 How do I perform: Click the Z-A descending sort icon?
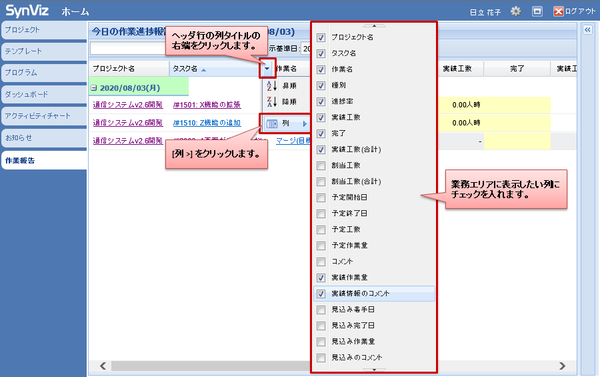pos(272,102)
